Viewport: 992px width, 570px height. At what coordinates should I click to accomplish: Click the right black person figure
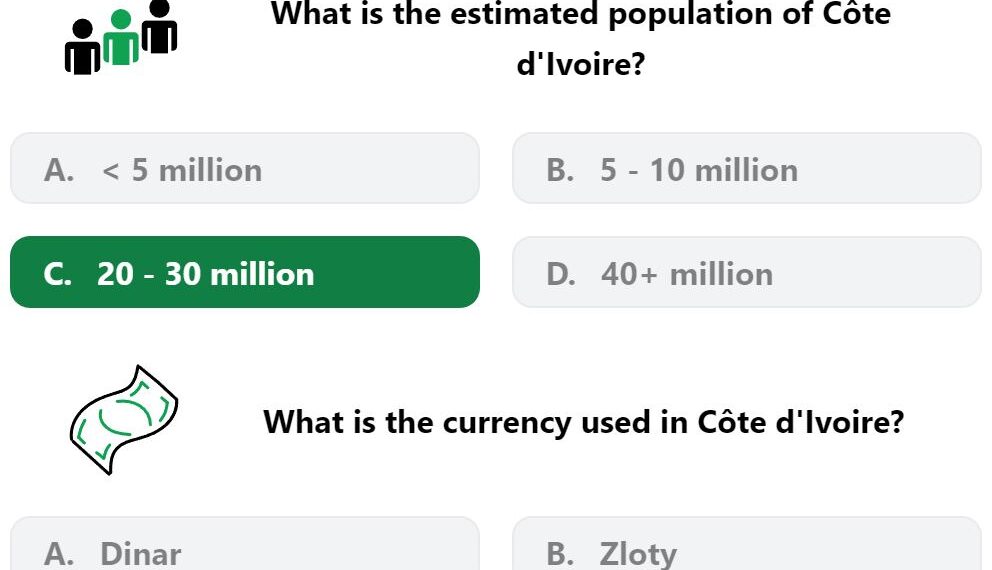[159, 27]
